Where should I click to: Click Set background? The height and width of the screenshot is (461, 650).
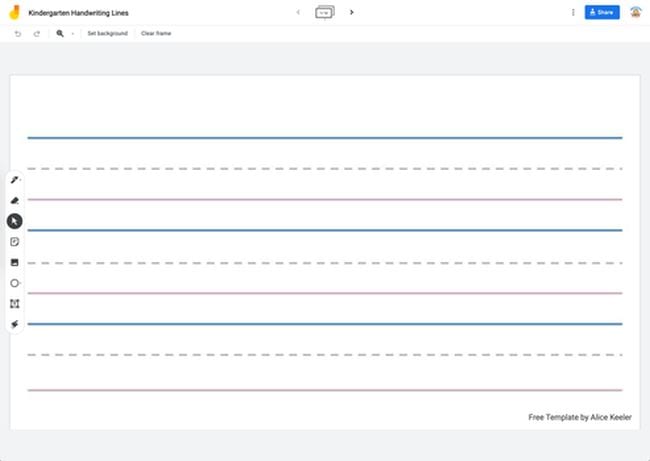[x=107, y=33]
